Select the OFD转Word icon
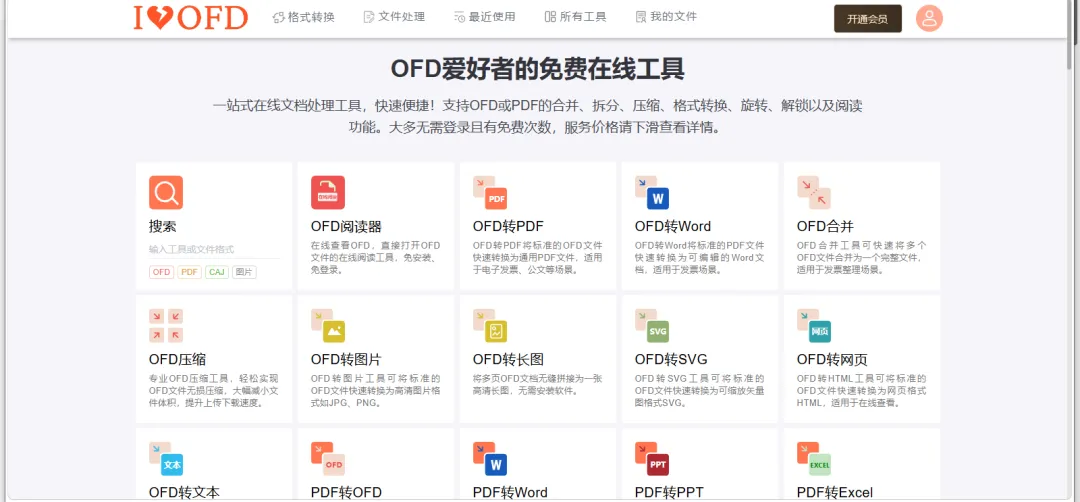This screenshot has width=1080, height=502. coord(652,192)
